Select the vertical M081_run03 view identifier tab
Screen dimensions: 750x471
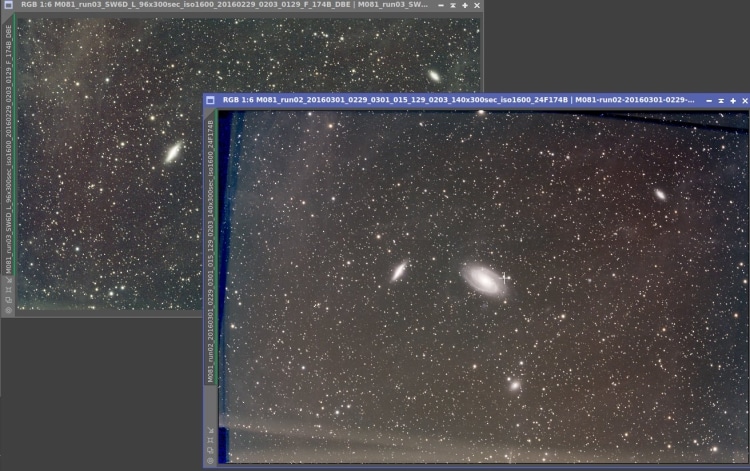pos(9,148)
